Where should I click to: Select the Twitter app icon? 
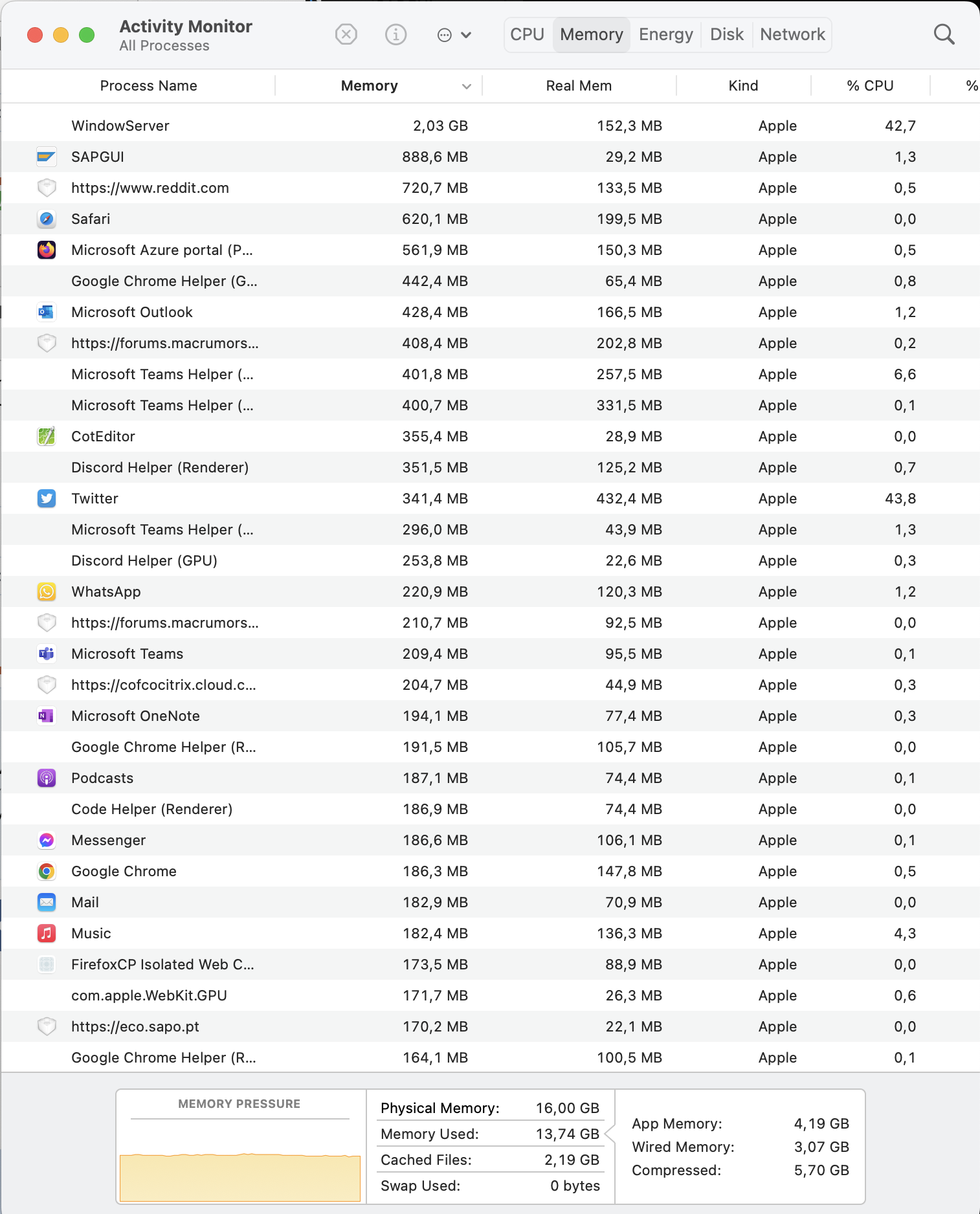(47, 498)
